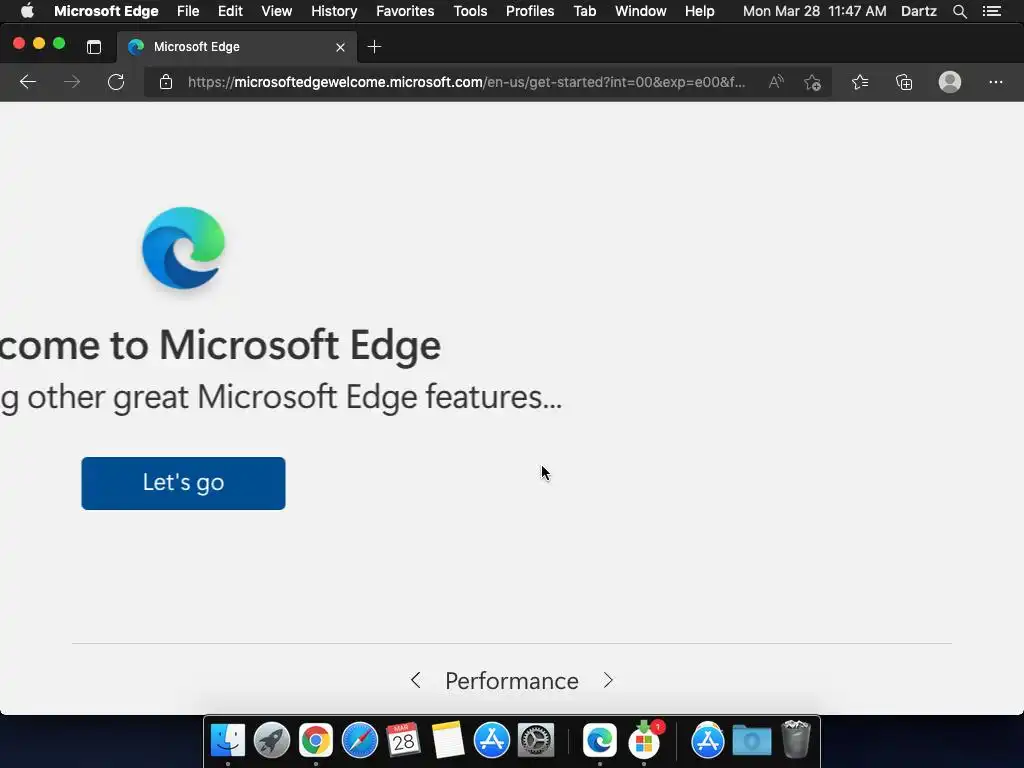Viewport: 1024px width, 768px height.
Task: Click the date and time in menu bar
Action: pos(814,11)
